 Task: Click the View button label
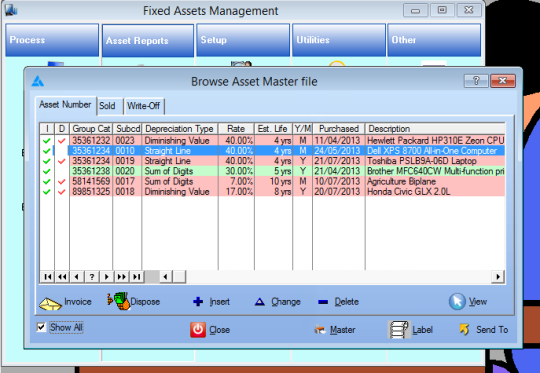(478, 302)
